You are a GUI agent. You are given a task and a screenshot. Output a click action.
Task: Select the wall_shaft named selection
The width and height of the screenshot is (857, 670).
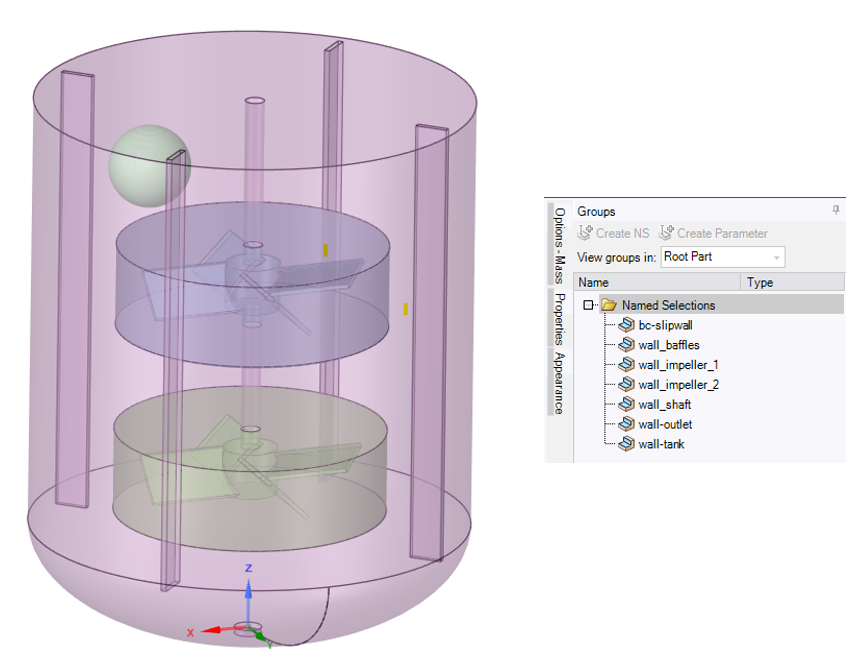[664, 405]
